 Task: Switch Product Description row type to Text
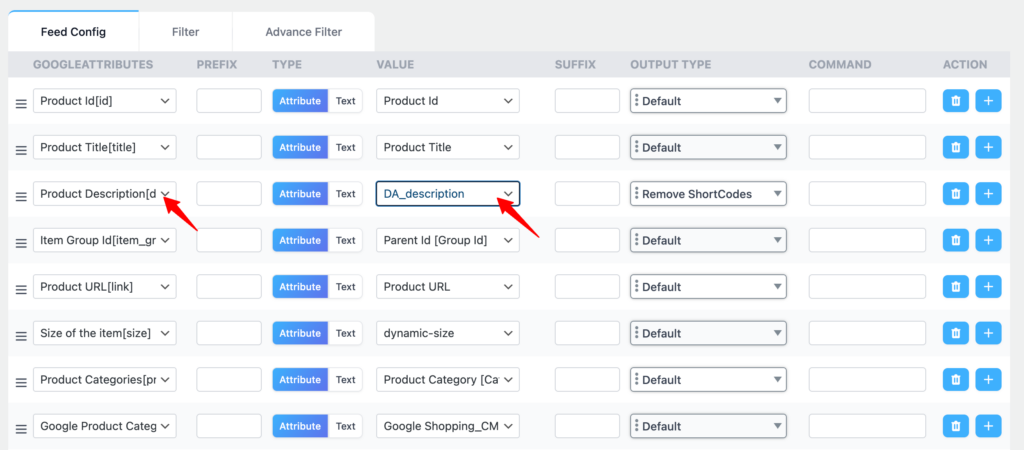pyautogui.click(x=345, y=194)
